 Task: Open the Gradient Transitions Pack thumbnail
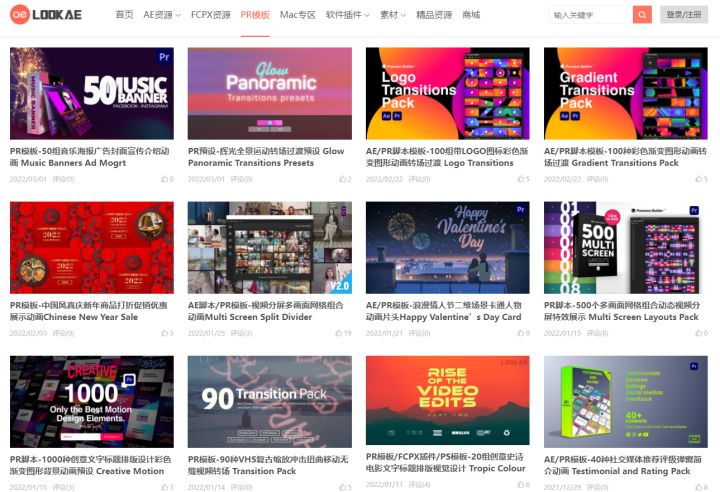tap(626, 93)
